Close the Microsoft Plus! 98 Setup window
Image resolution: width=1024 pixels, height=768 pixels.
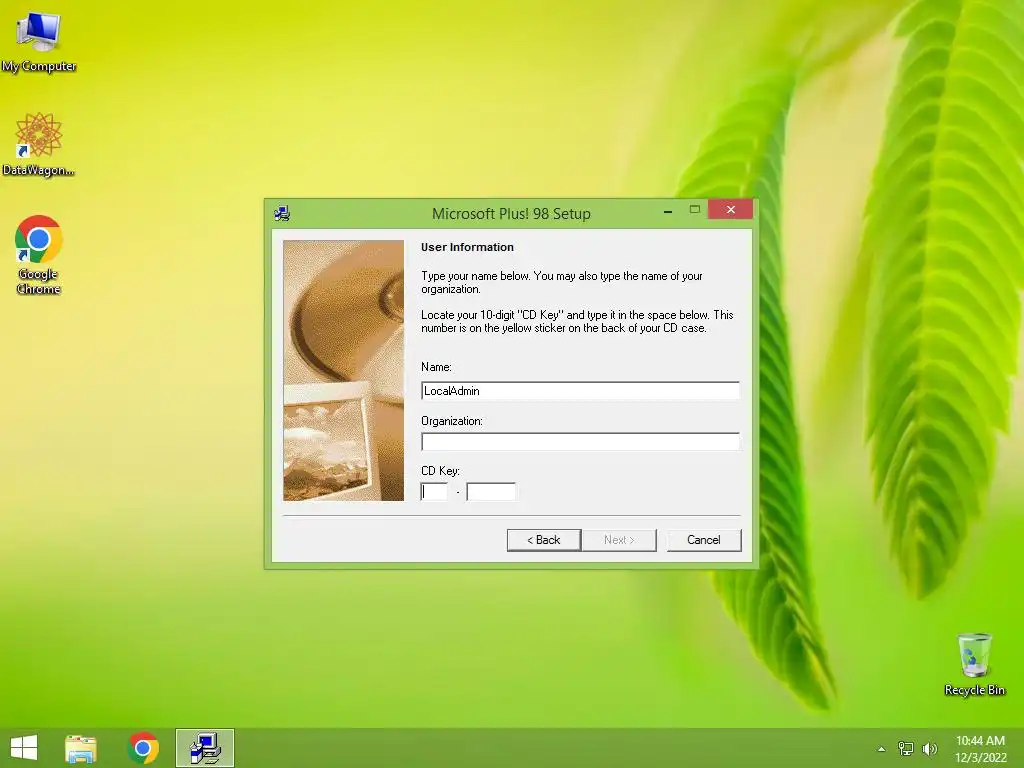click(731, 210)
